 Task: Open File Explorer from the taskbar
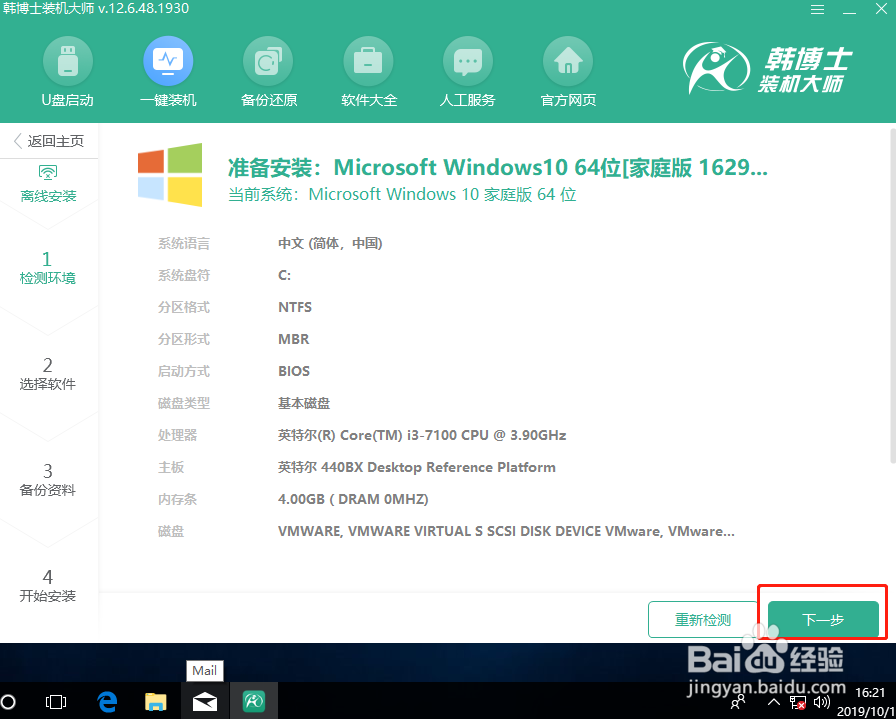coord(155,701)
